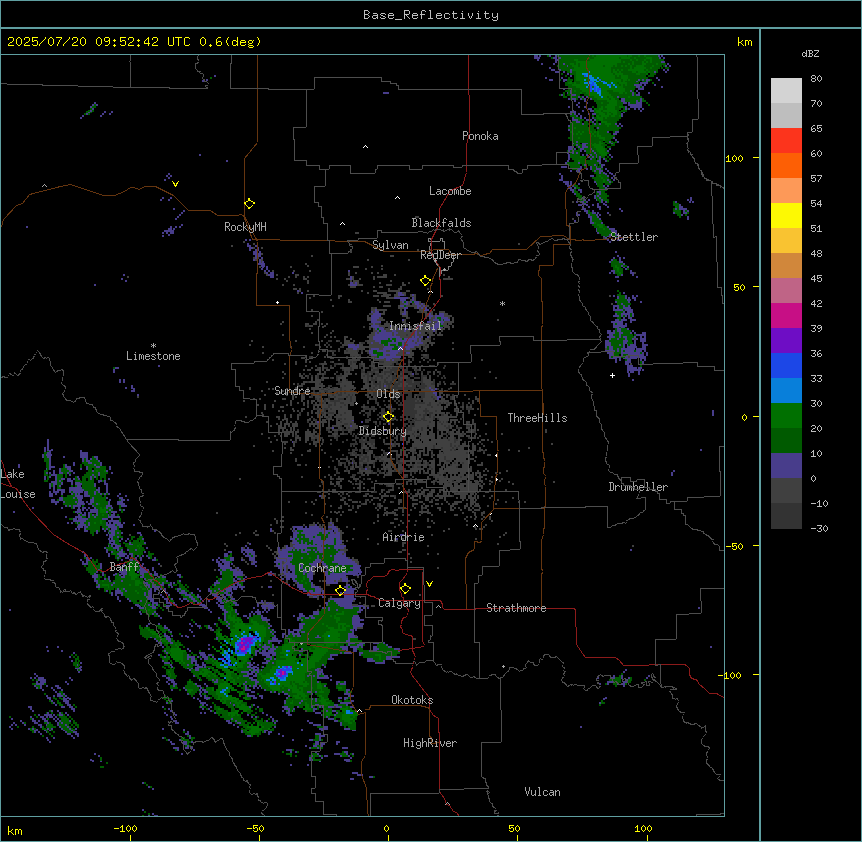Select the yellow diamond marker beside Cochrane
The width and height of the screenshot is (862, 842).
(340, 590)
